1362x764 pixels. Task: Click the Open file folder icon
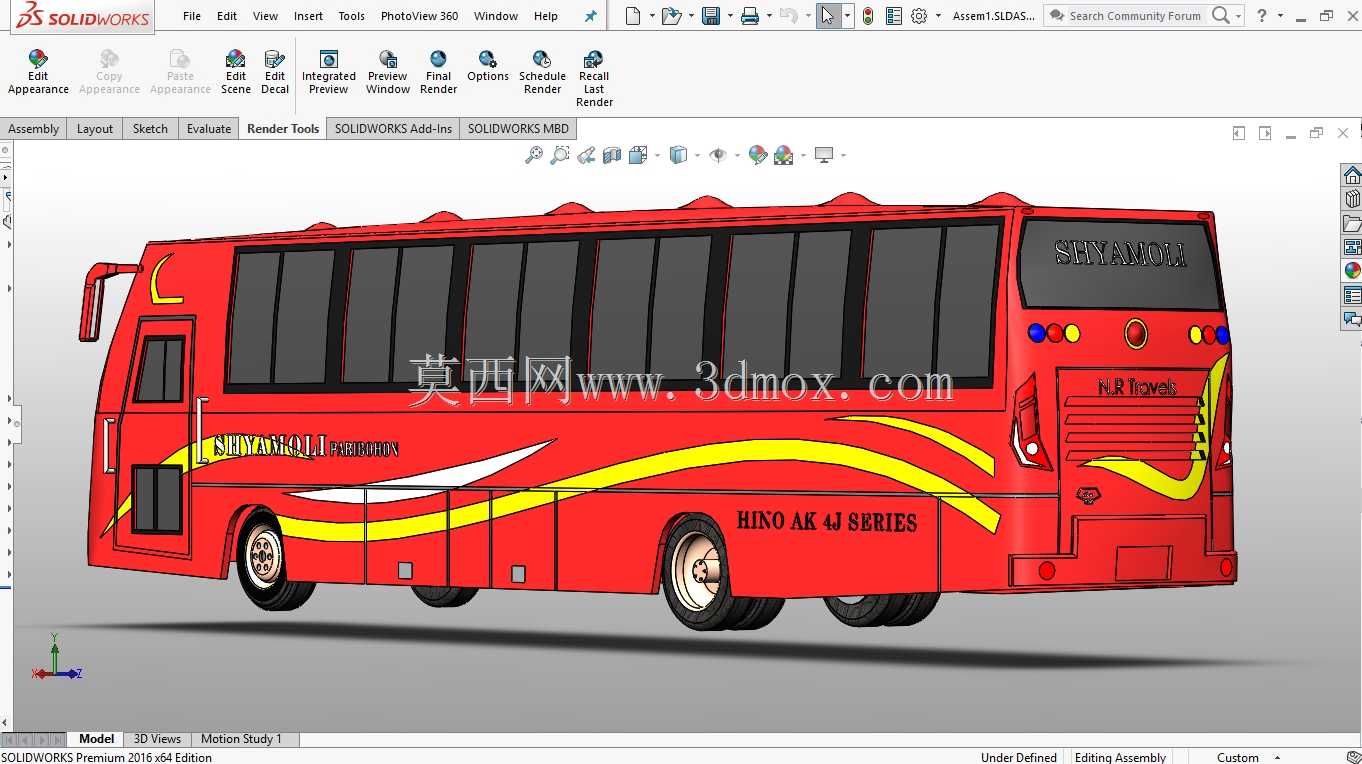[x=671, y=16]
